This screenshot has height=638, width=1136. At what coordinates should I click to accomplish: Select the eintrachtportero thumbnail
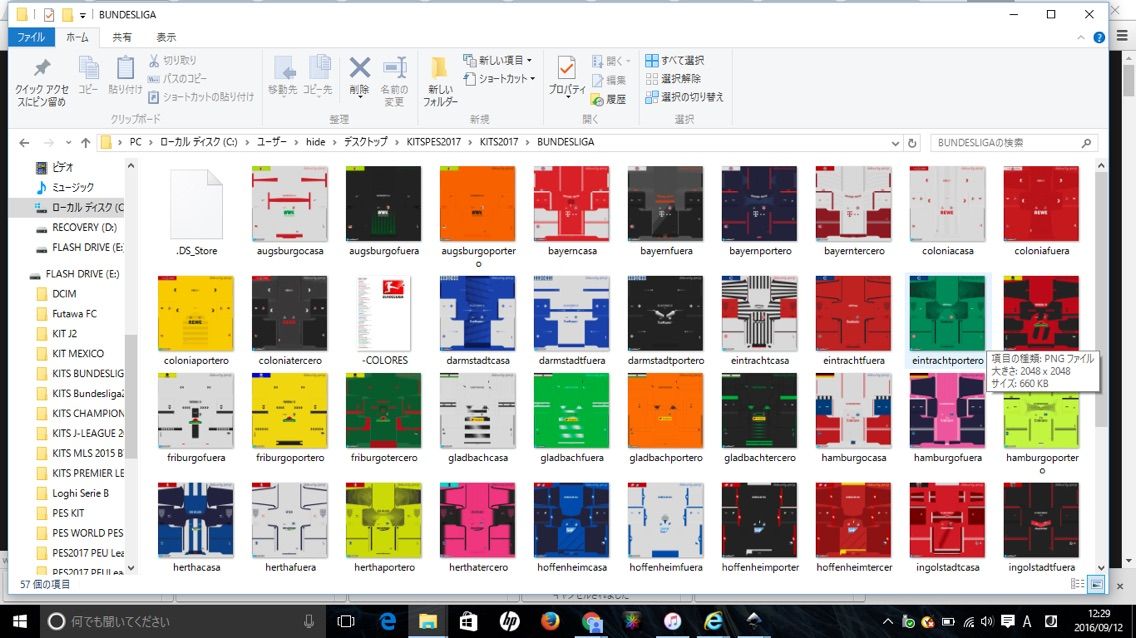coord(947,314)
